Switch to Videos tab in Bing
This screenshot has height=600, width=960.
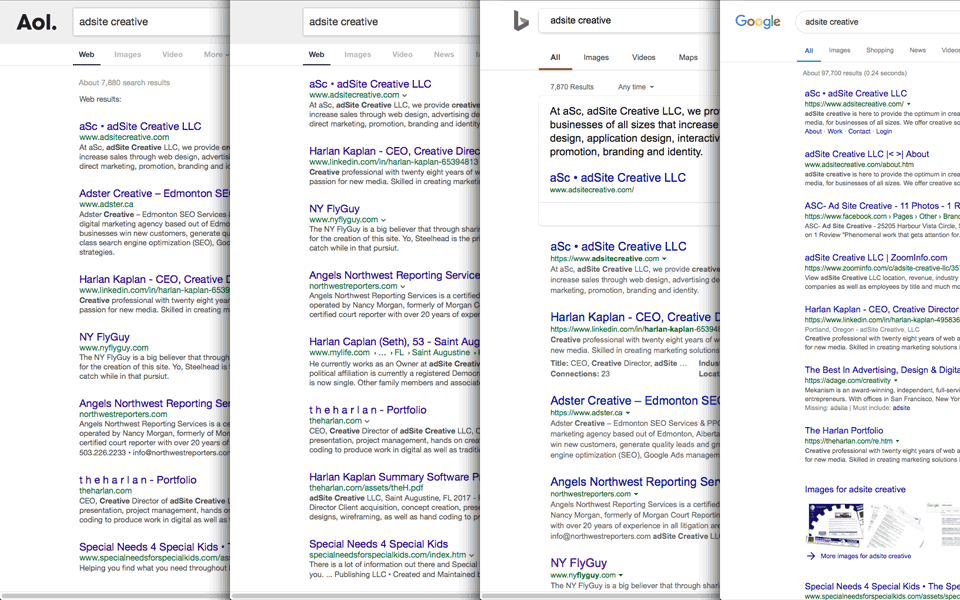point(643,57)
